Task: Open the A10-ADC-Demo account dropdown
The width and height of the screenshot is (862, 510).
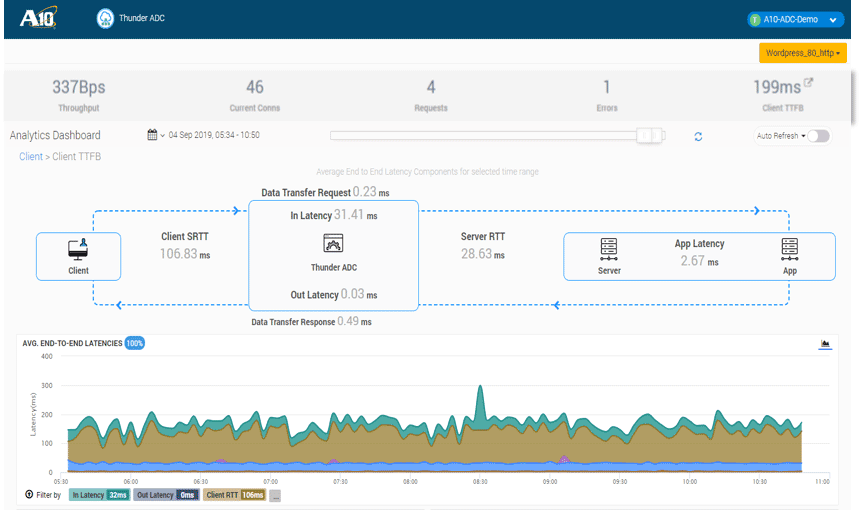Action: pyautogui.click(x=795, y=19)
